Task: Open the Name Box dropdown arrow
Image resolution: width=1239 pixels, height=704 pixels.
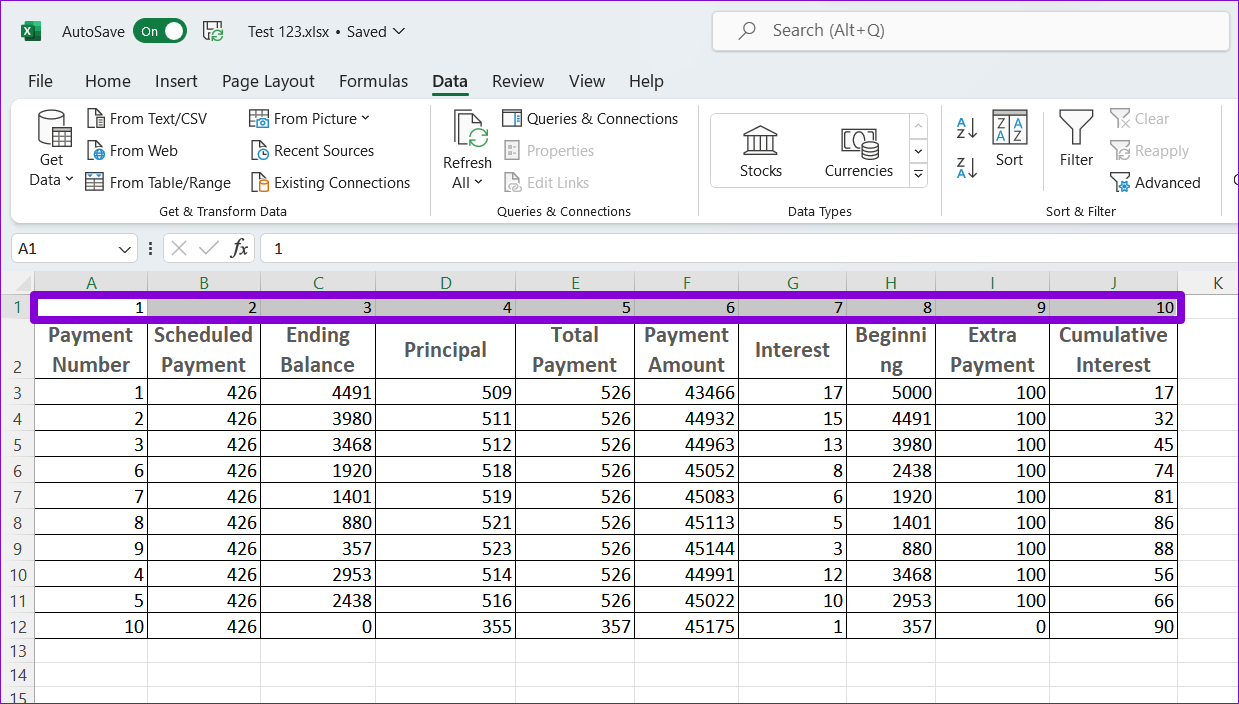Action: (126, 249)
